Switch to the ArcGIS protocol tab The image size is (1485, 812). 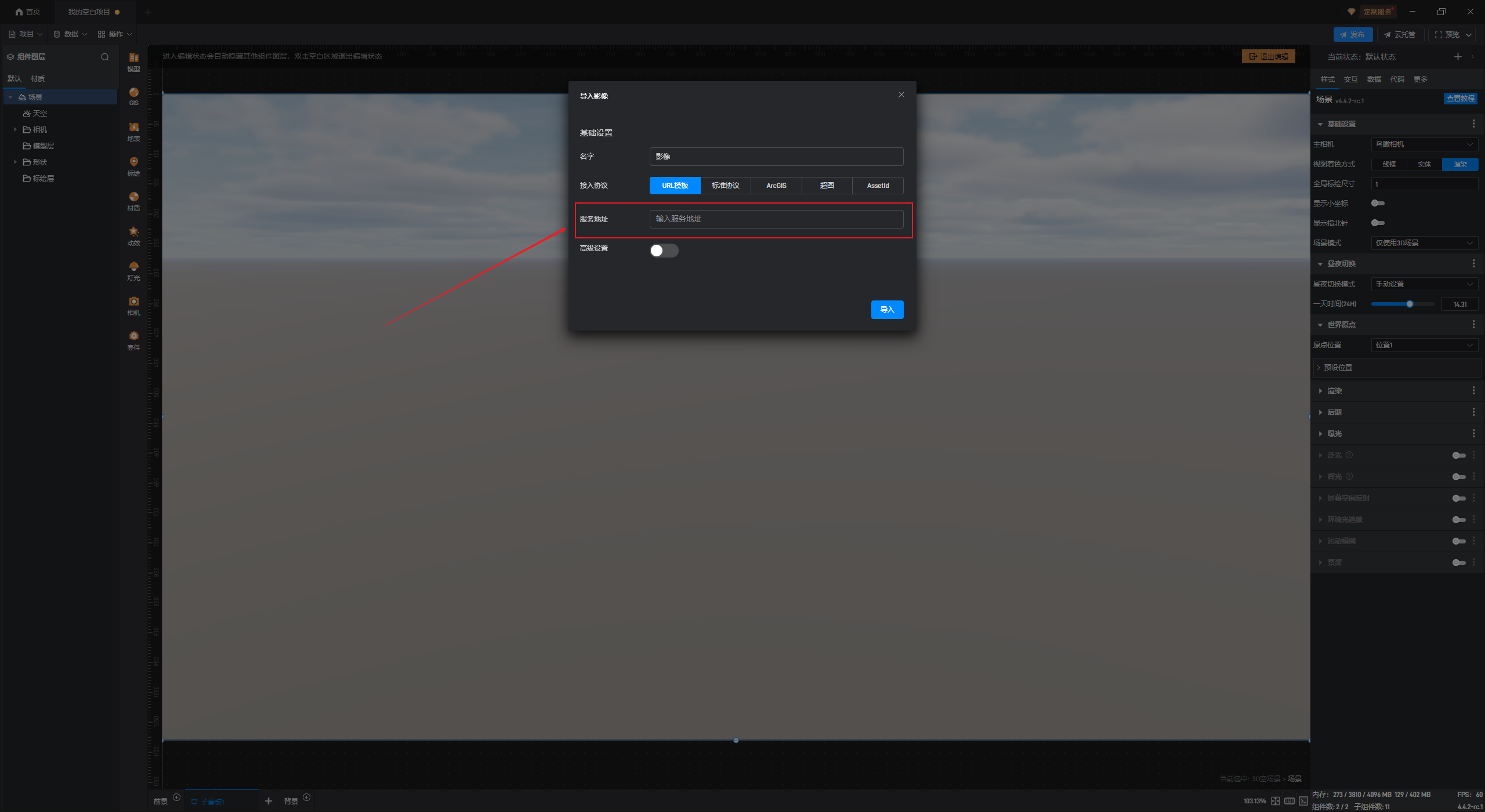tap(776, 186)
